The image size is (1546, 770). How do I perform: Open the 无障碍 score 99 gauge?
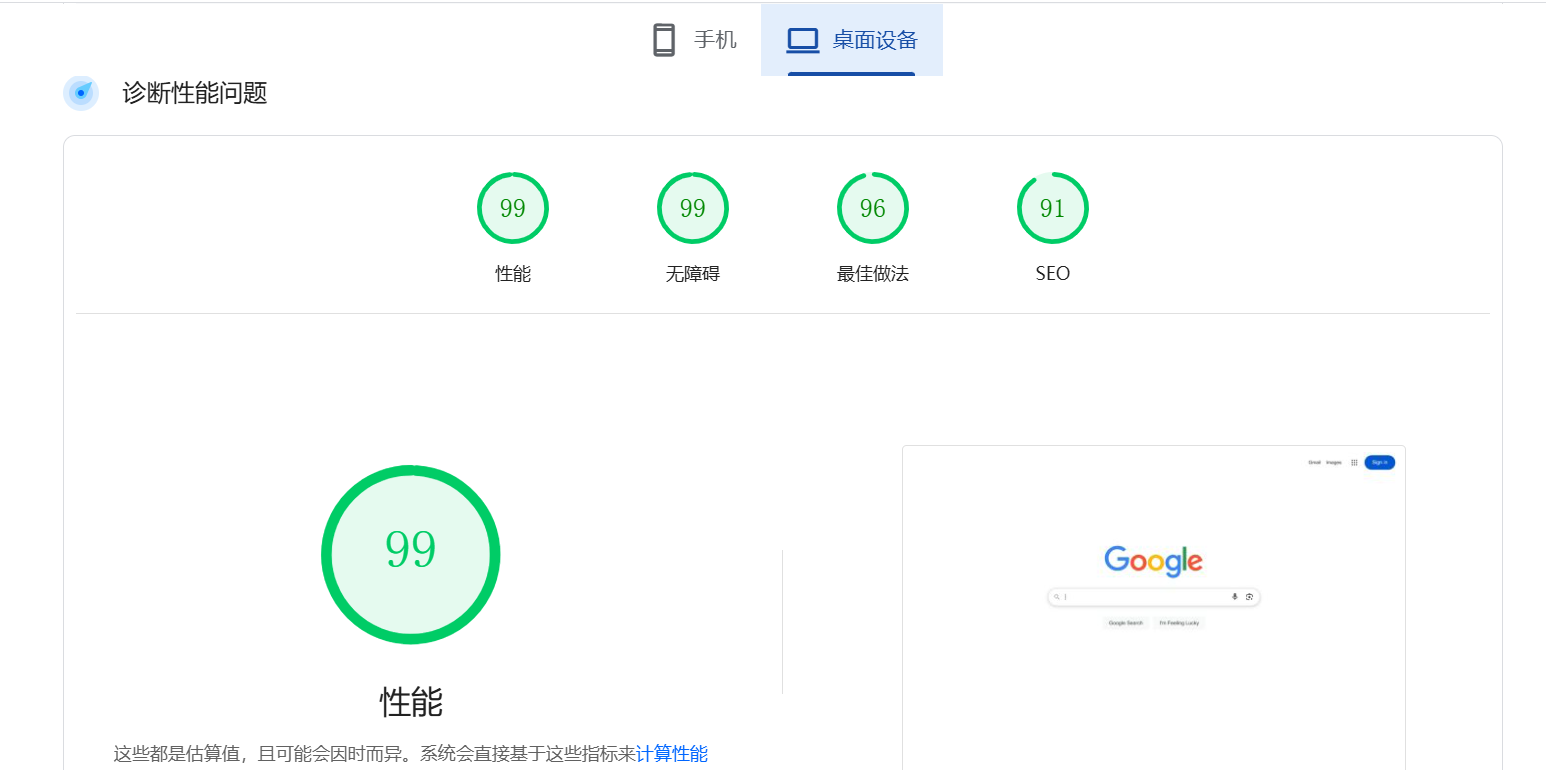click(x=693, y=208)
